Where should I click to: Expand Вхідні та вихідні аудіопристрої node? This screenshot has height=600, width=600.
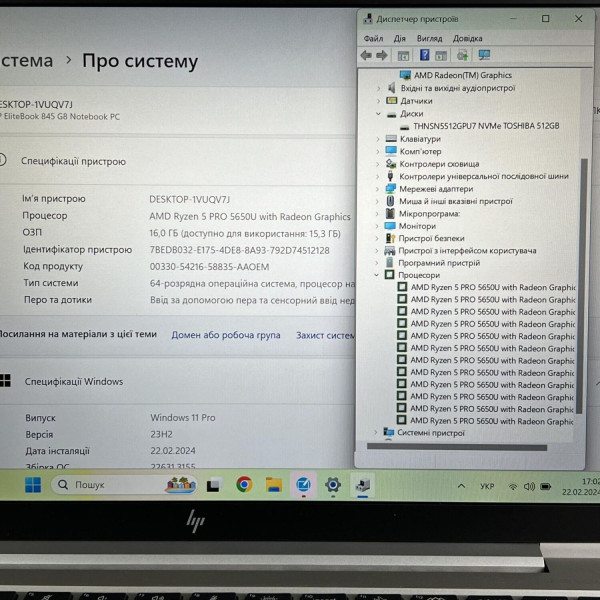click(x=378, y=88)
